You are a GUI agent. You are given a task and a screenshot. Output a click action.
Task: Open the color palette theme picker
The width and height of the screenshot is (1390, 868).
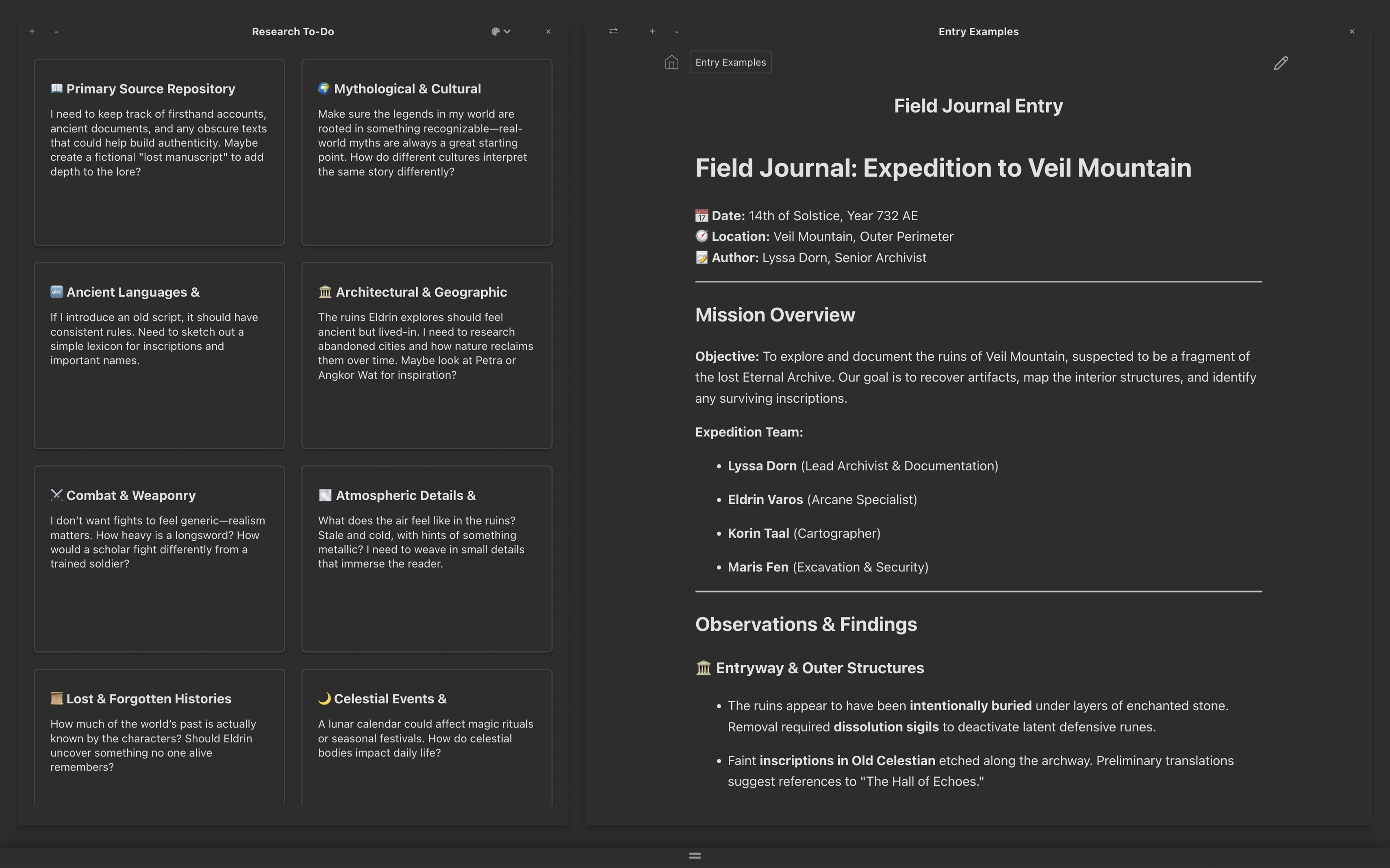(x=495, y=32)
